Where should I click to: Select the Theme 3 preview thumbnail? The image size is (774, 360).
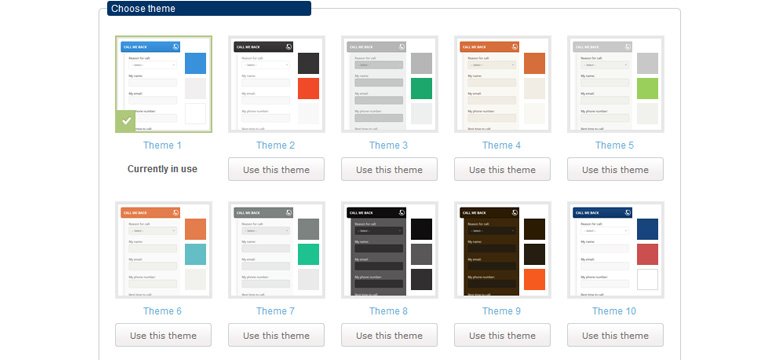(x=389, y=84)
